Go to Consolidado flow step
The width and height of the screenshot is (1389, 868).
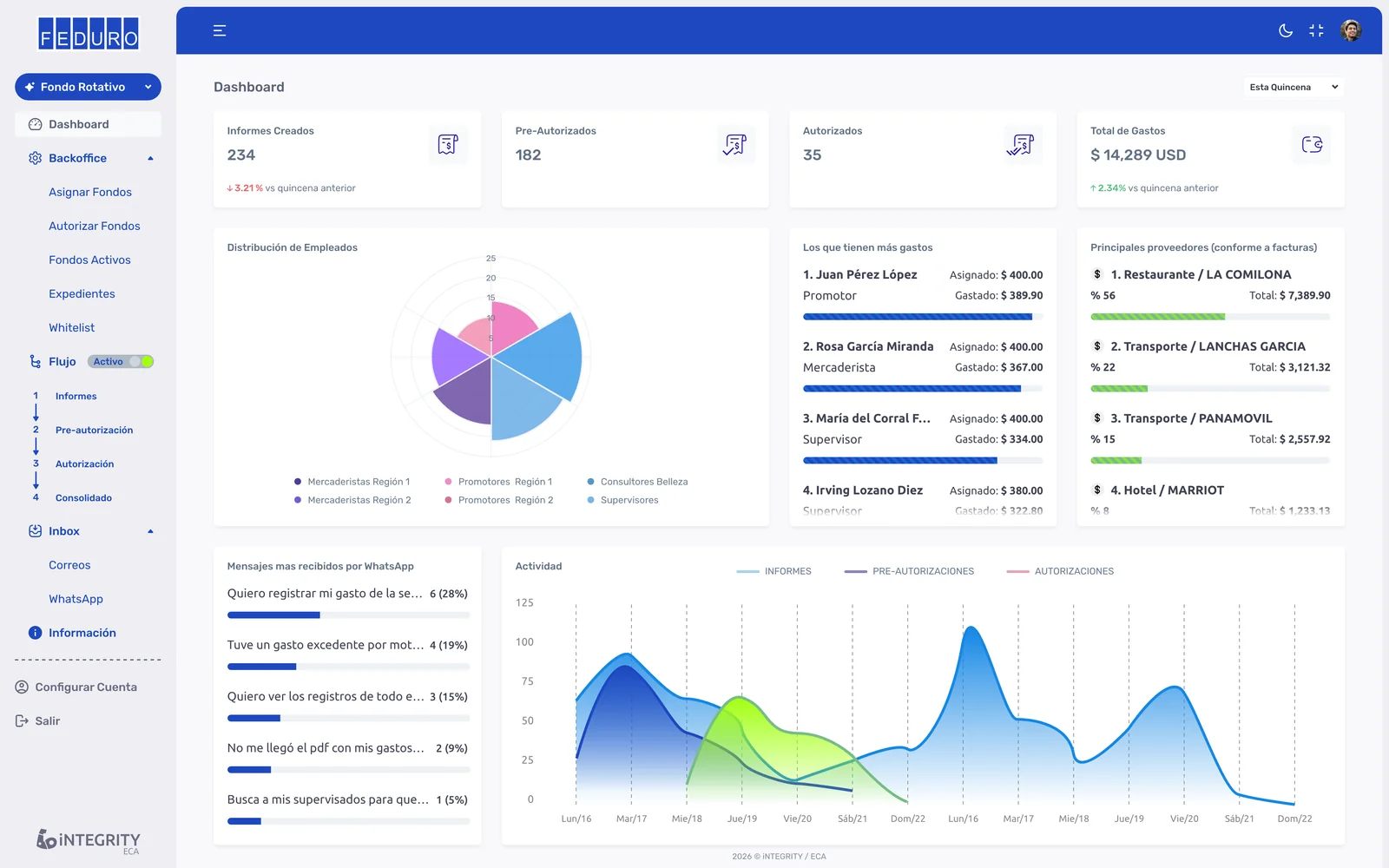pos(83,497)
